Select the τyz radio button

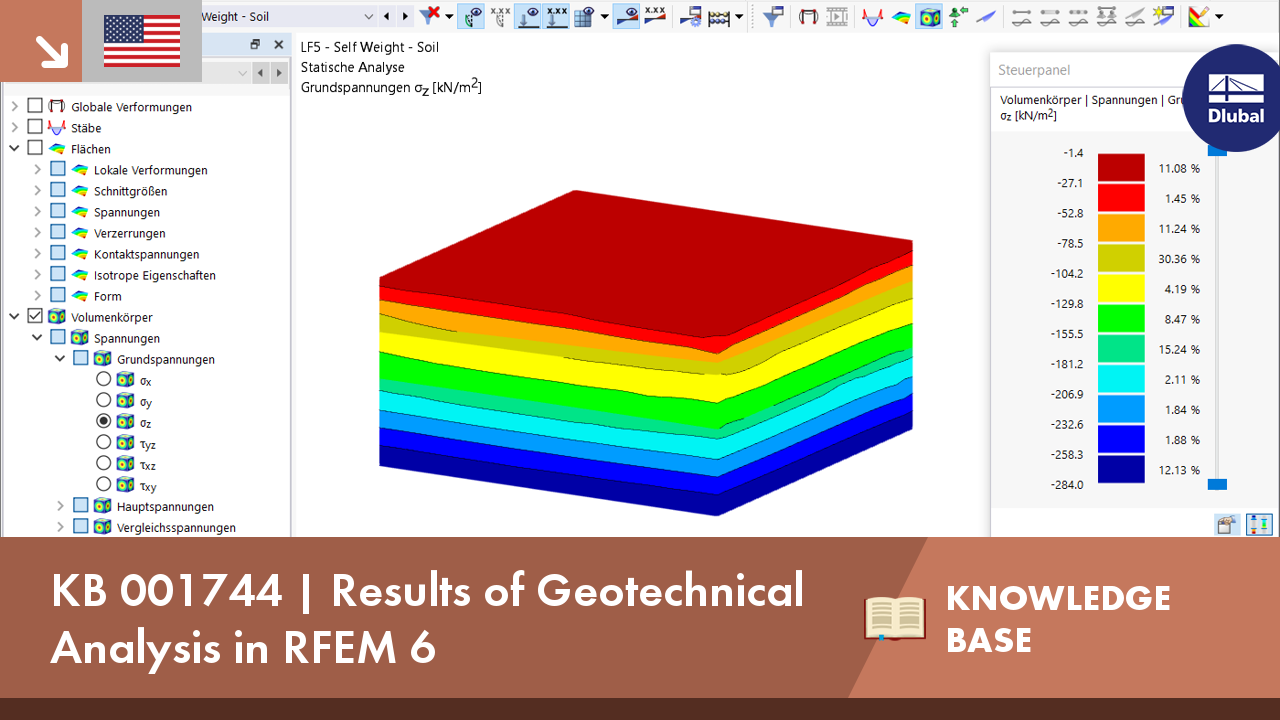[x=103, y=443]
